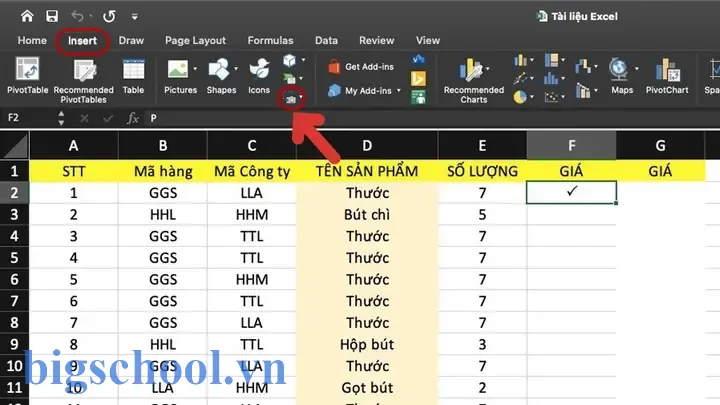Click the Select All corner triangle

coord(14,146)
